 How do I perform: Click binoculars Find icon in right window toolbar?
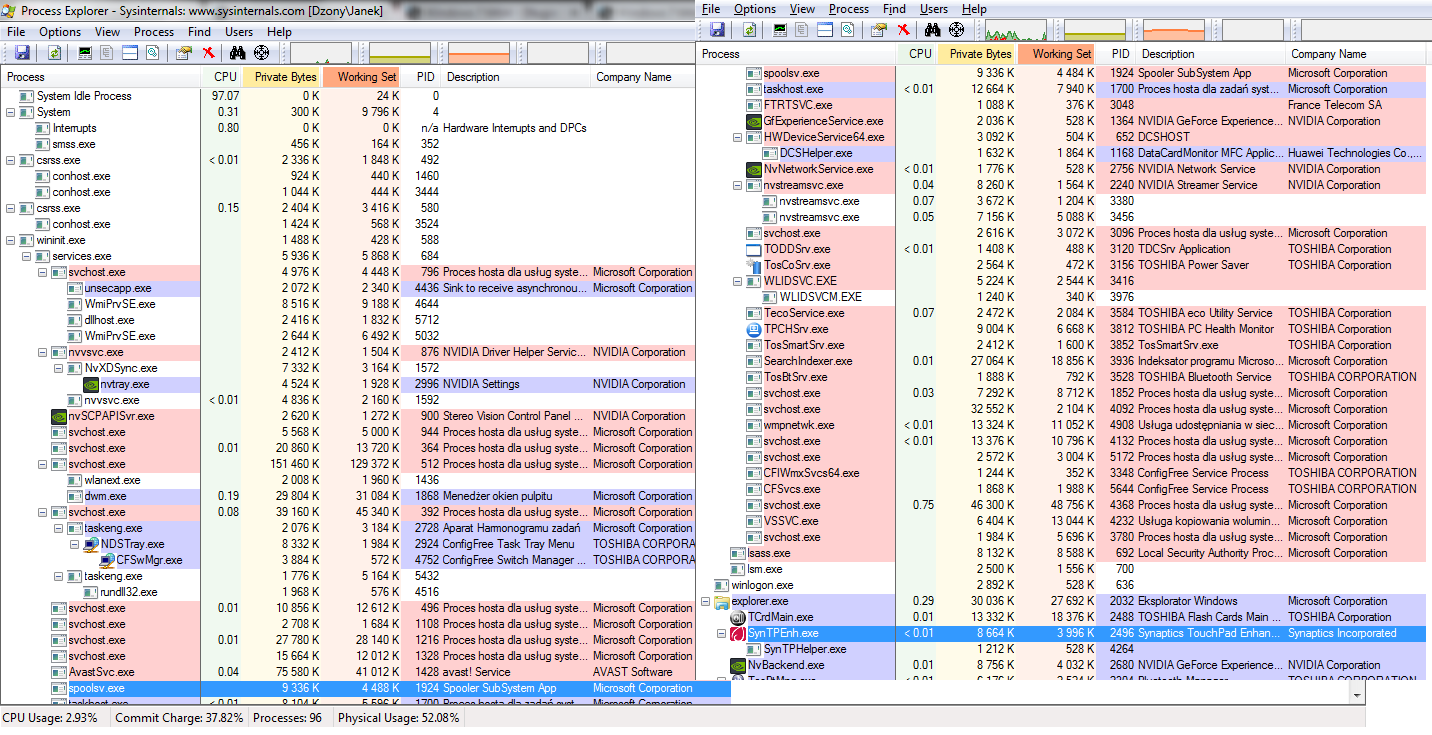[x=934, y=30]
